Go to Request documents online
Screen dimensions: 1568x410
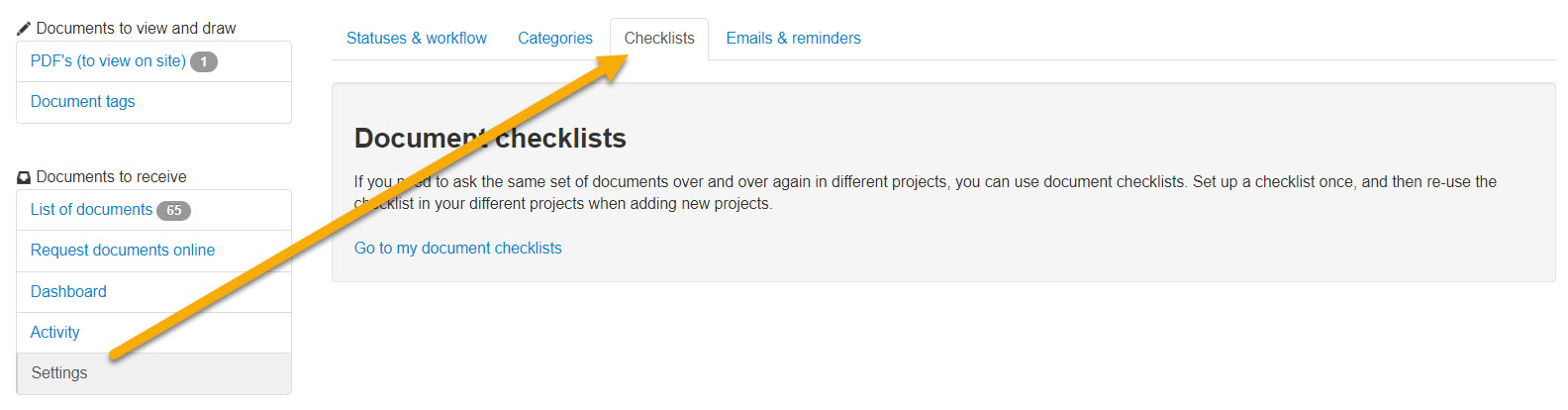[123, 251]
